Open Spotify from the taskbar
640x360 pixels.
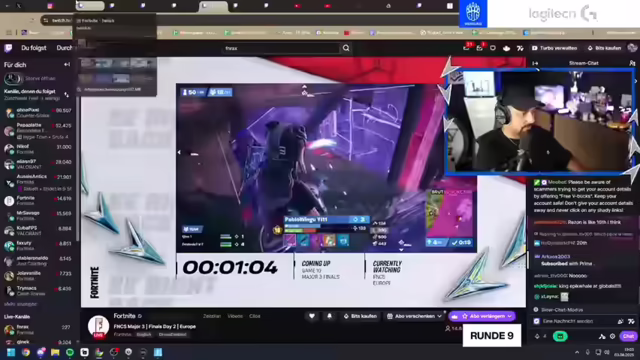[70, 352]
